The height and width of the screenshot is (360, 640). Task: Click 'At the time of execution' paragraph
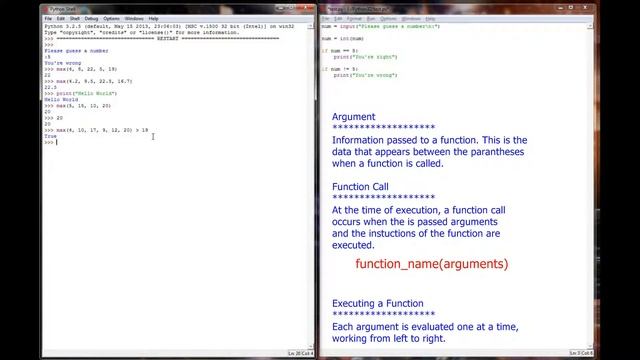pyautogui.click(x=418, y=228)
